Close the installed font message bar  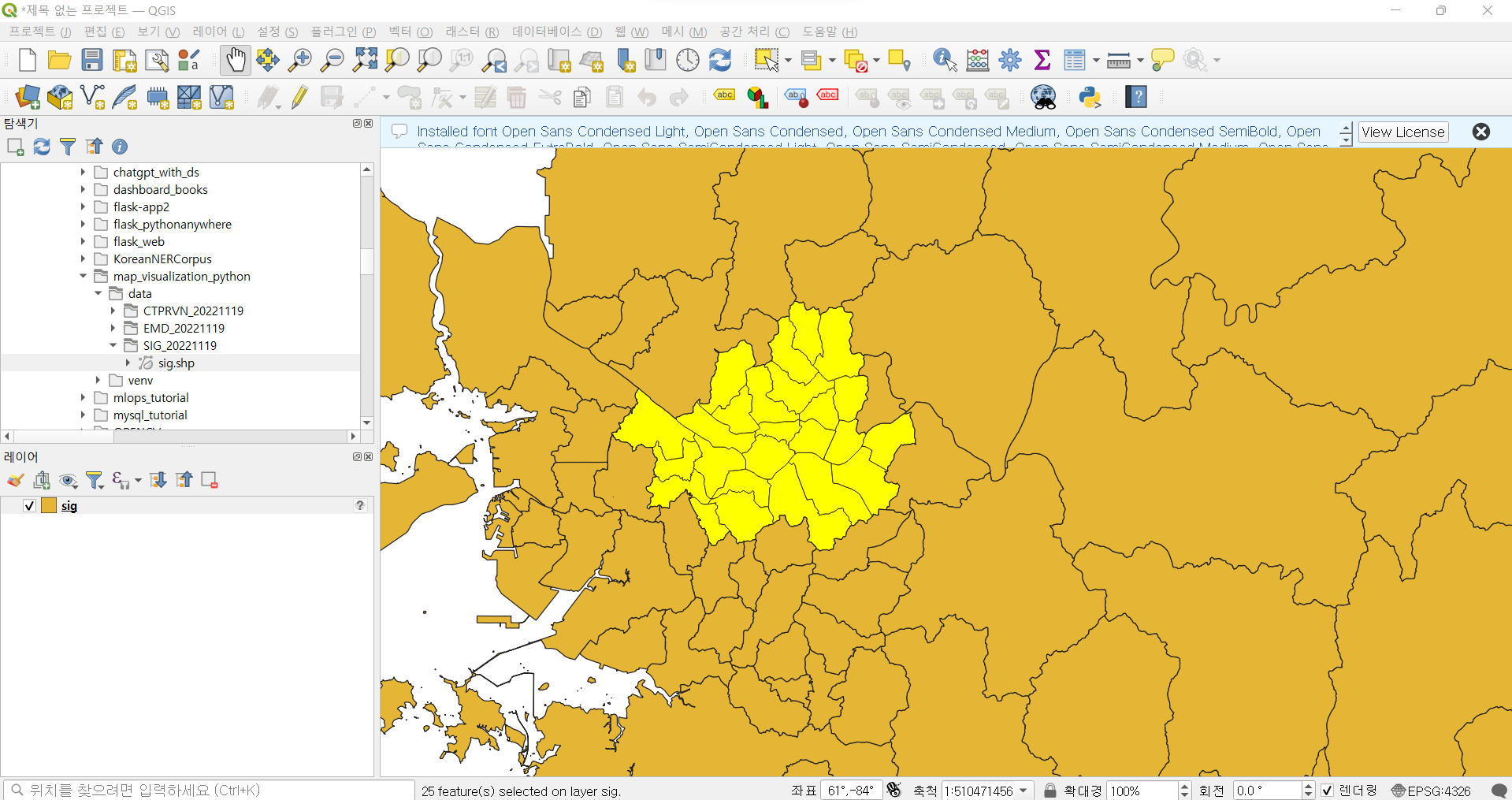coord(1481,132)
